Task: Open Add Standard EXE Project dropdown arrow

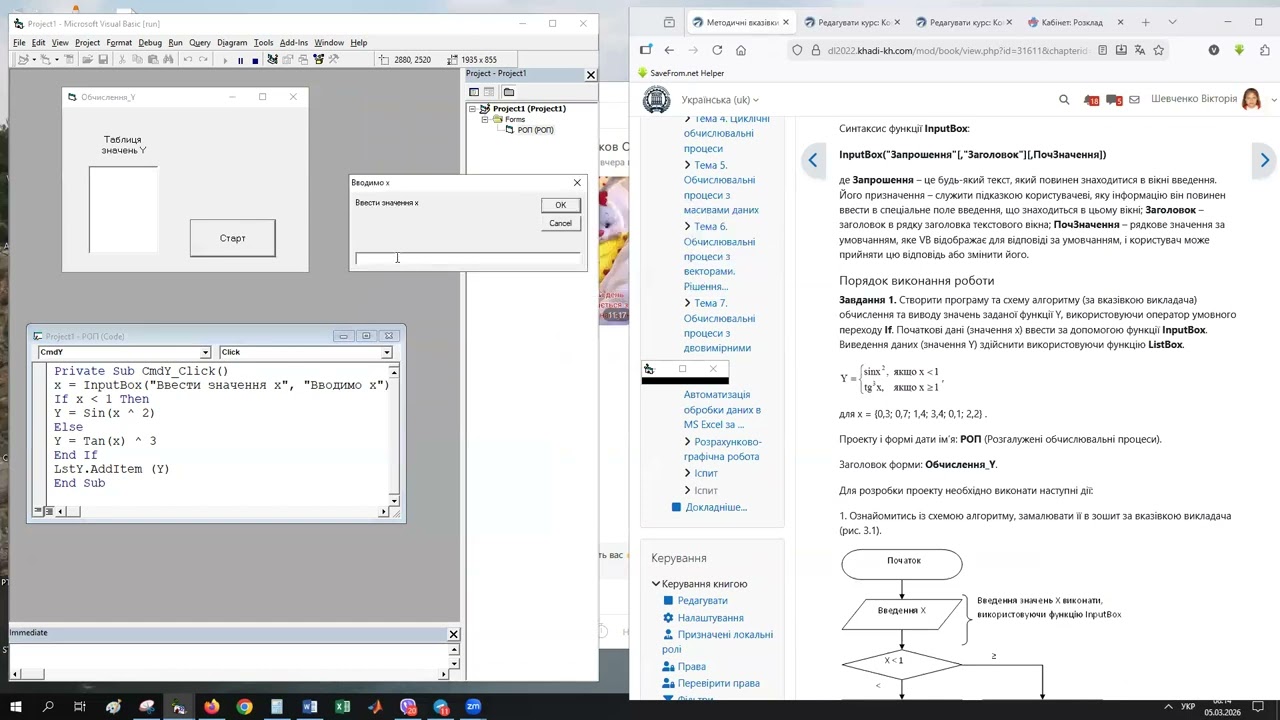Action: click(x=34, y=60)
